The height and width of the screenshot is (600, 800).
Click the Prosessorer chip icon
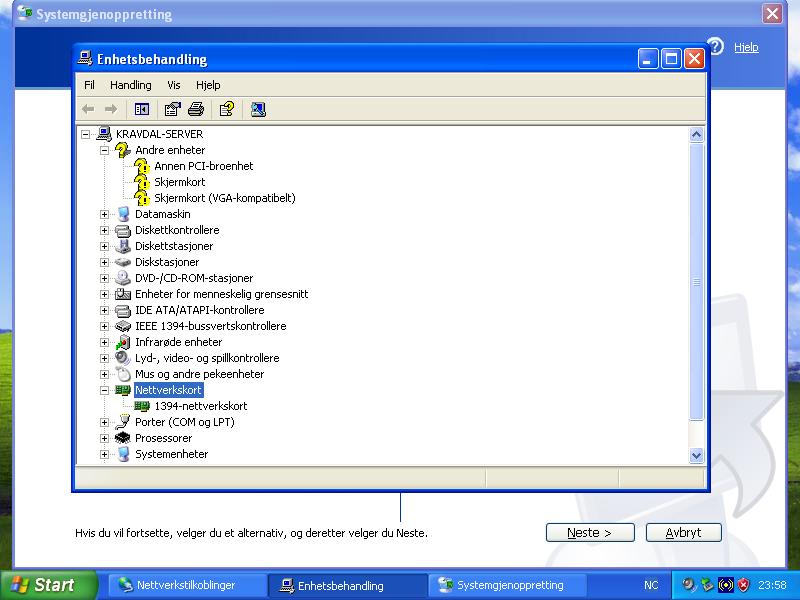pyautogui.click(x=123, y=438)
